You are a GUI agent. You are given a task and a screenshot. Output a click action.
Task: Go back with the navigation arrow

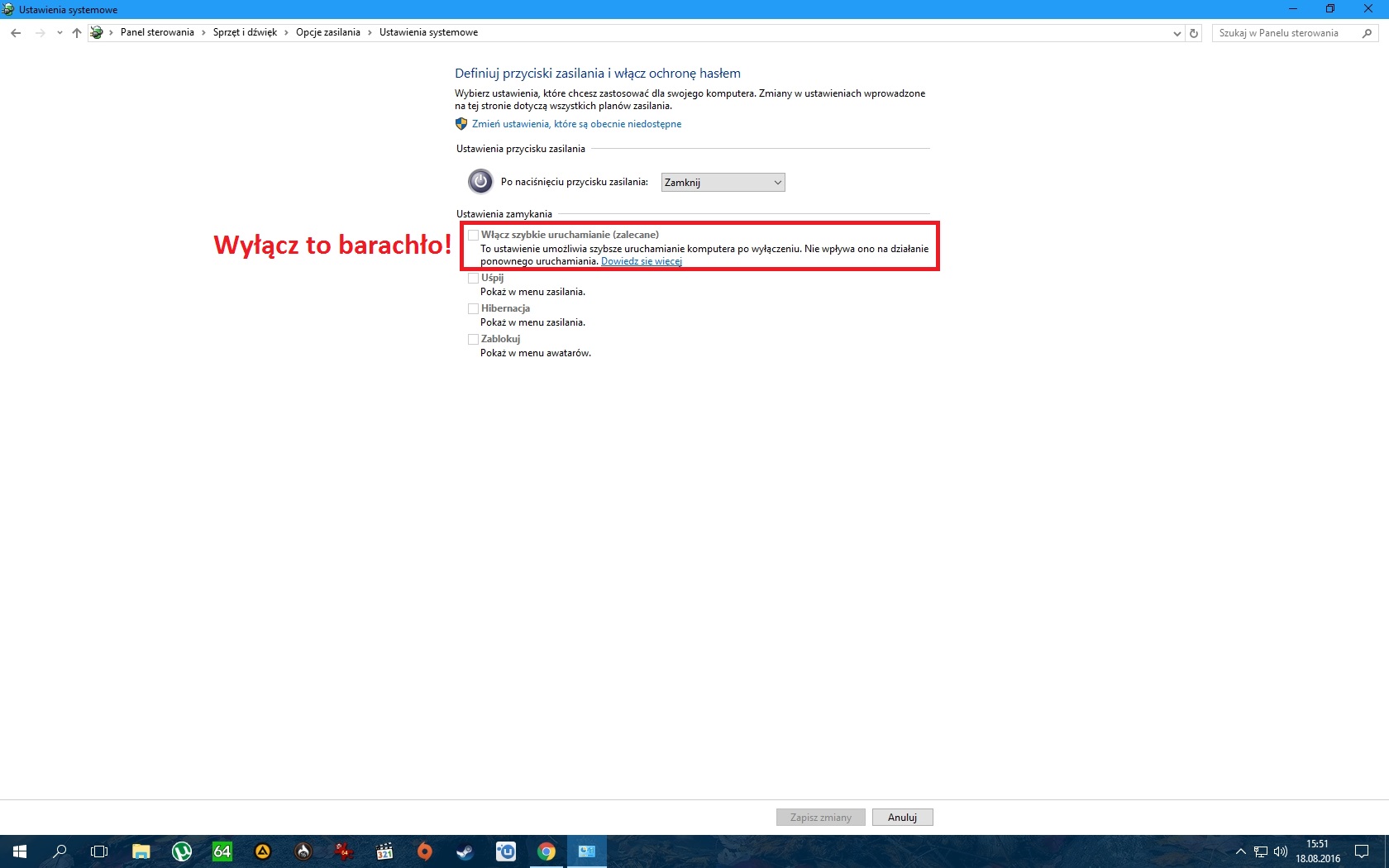pyautogui.click(x=16, y=33)
